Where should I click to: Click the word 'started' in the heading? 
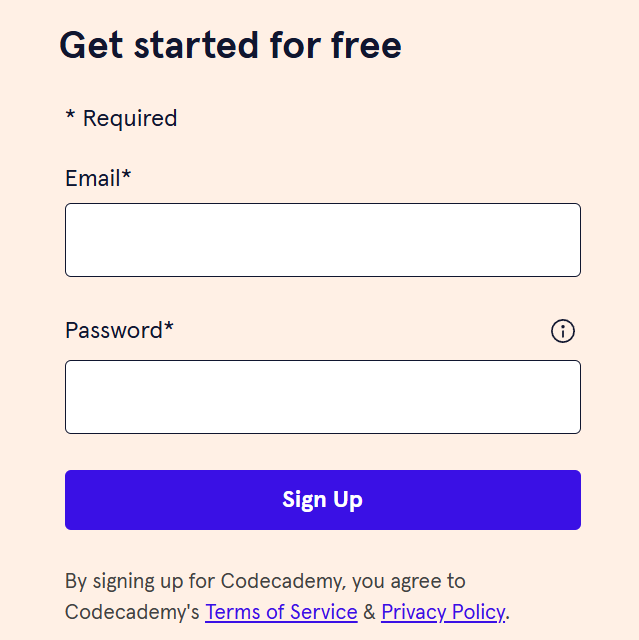pyautogui.click(x=196, y=45)
